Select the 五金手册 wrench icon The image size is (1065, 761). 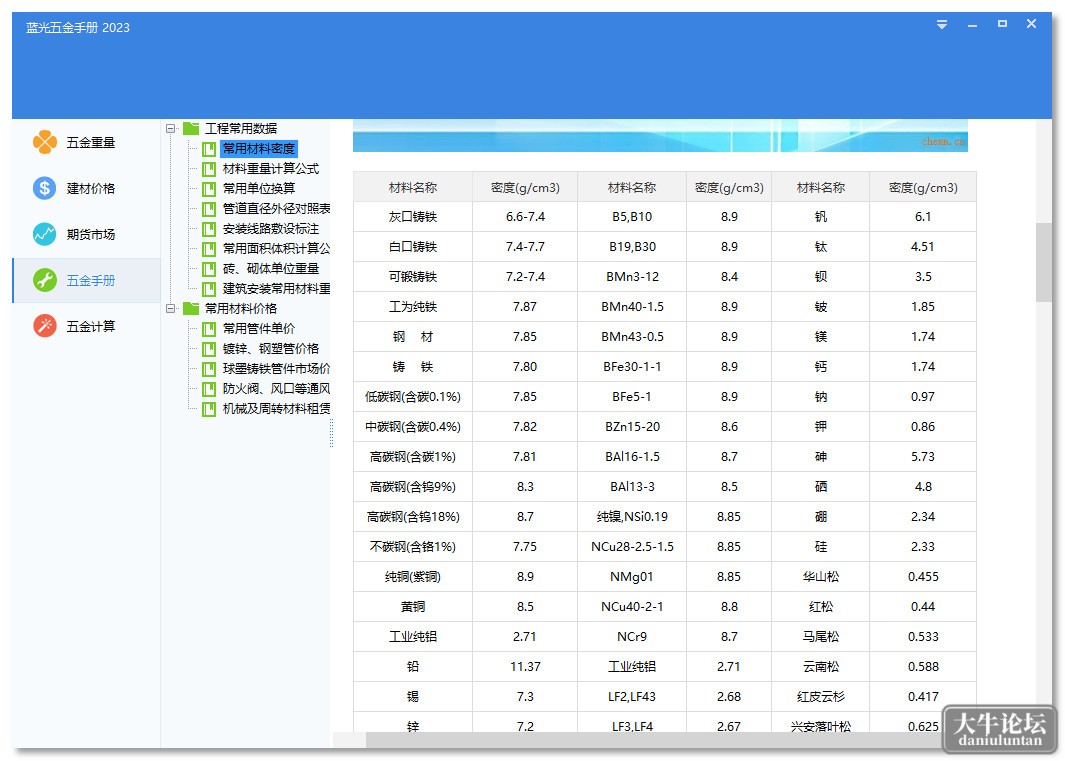[45, 280]
